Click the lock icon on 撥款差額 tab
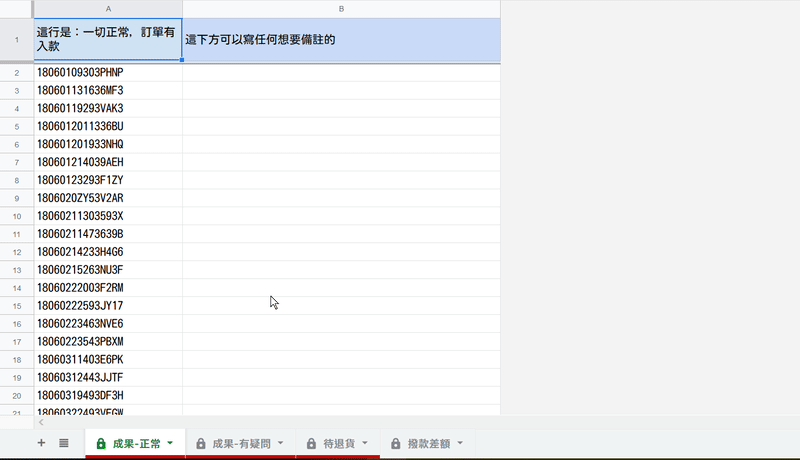800x460 pixels. (x=395, y=443)
